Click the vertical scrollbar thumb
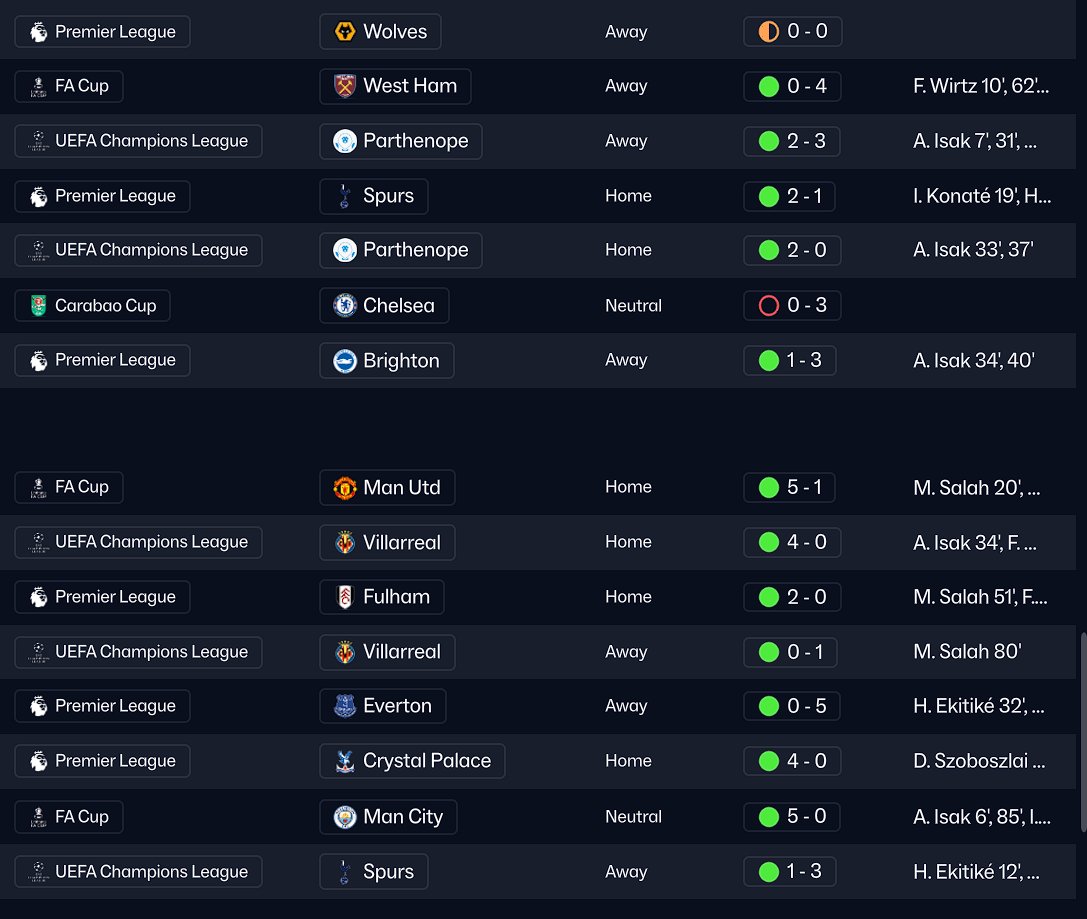The image size is (1087, 919). tap(1081, 730)
